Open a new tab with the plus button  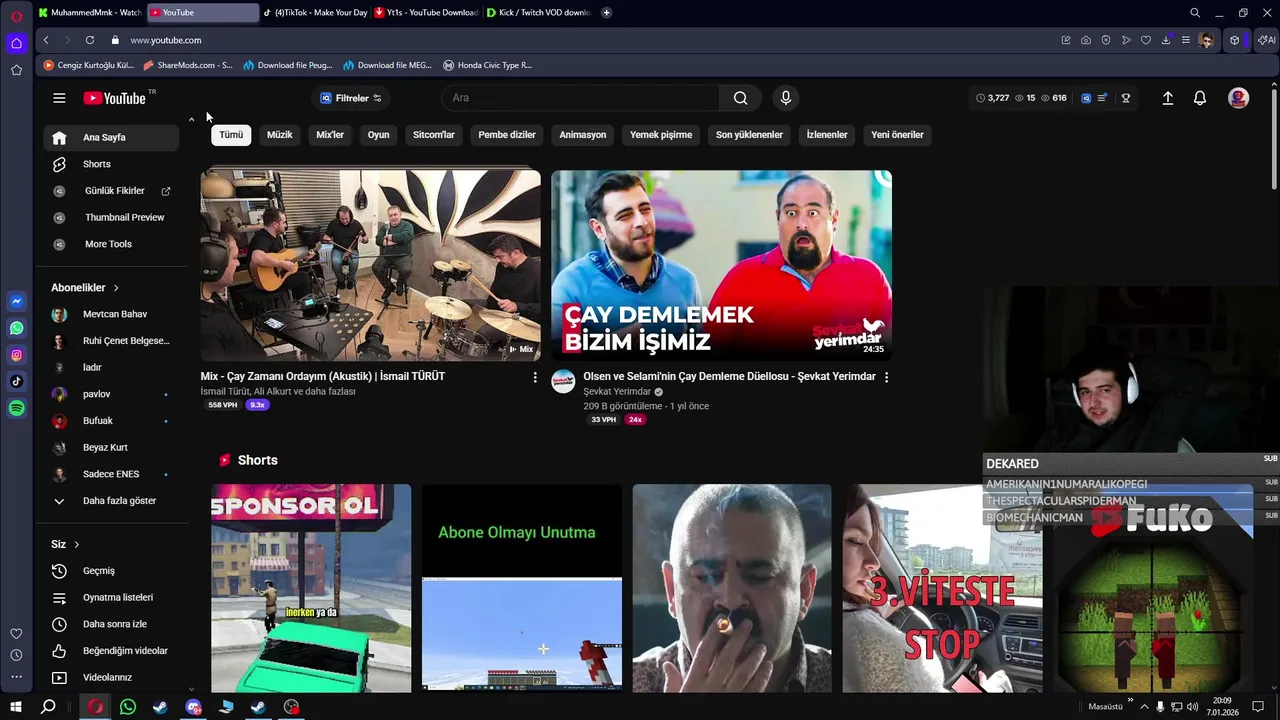[x=607, y=13]
